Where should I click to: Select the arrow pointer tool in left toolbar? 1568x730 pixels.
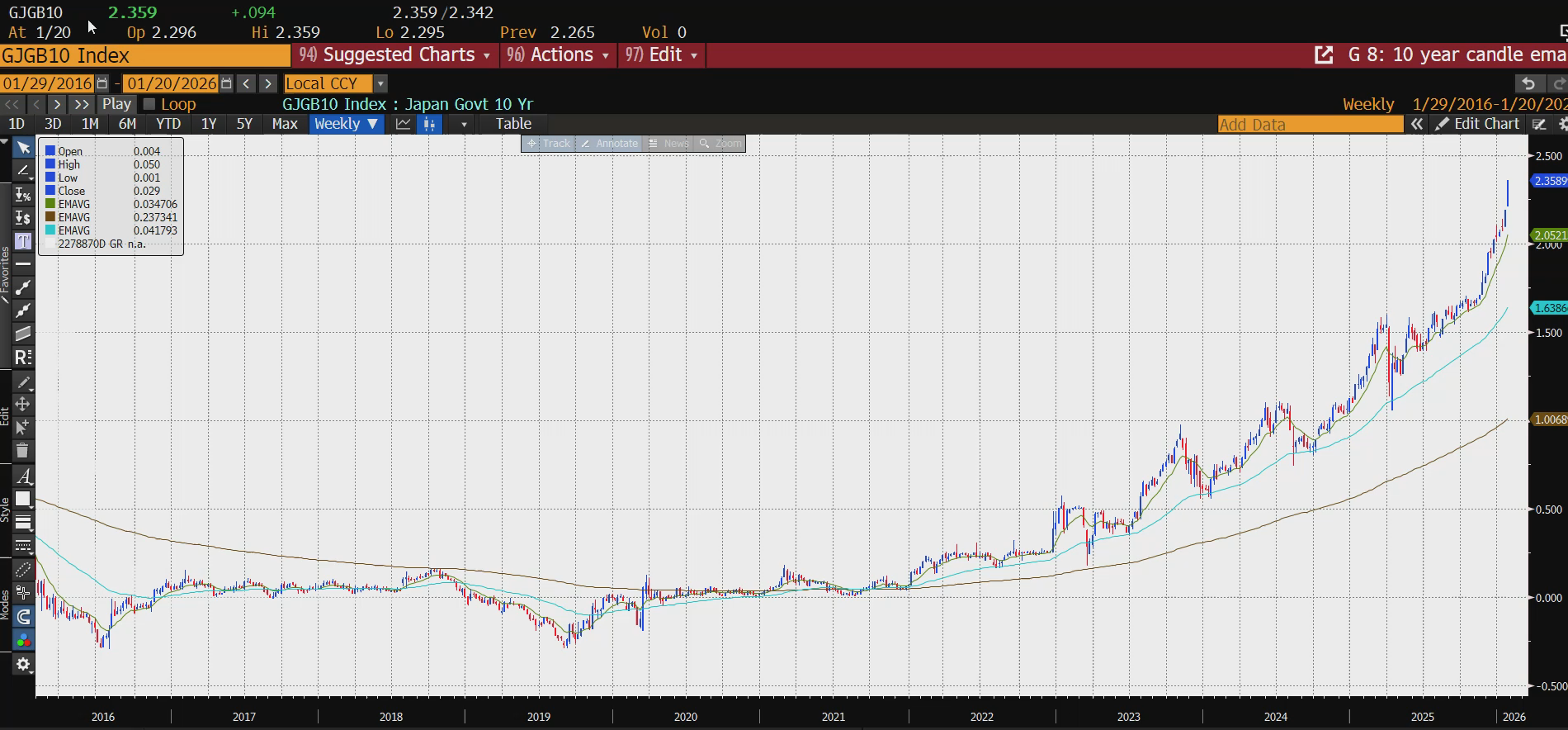[23, 148]
